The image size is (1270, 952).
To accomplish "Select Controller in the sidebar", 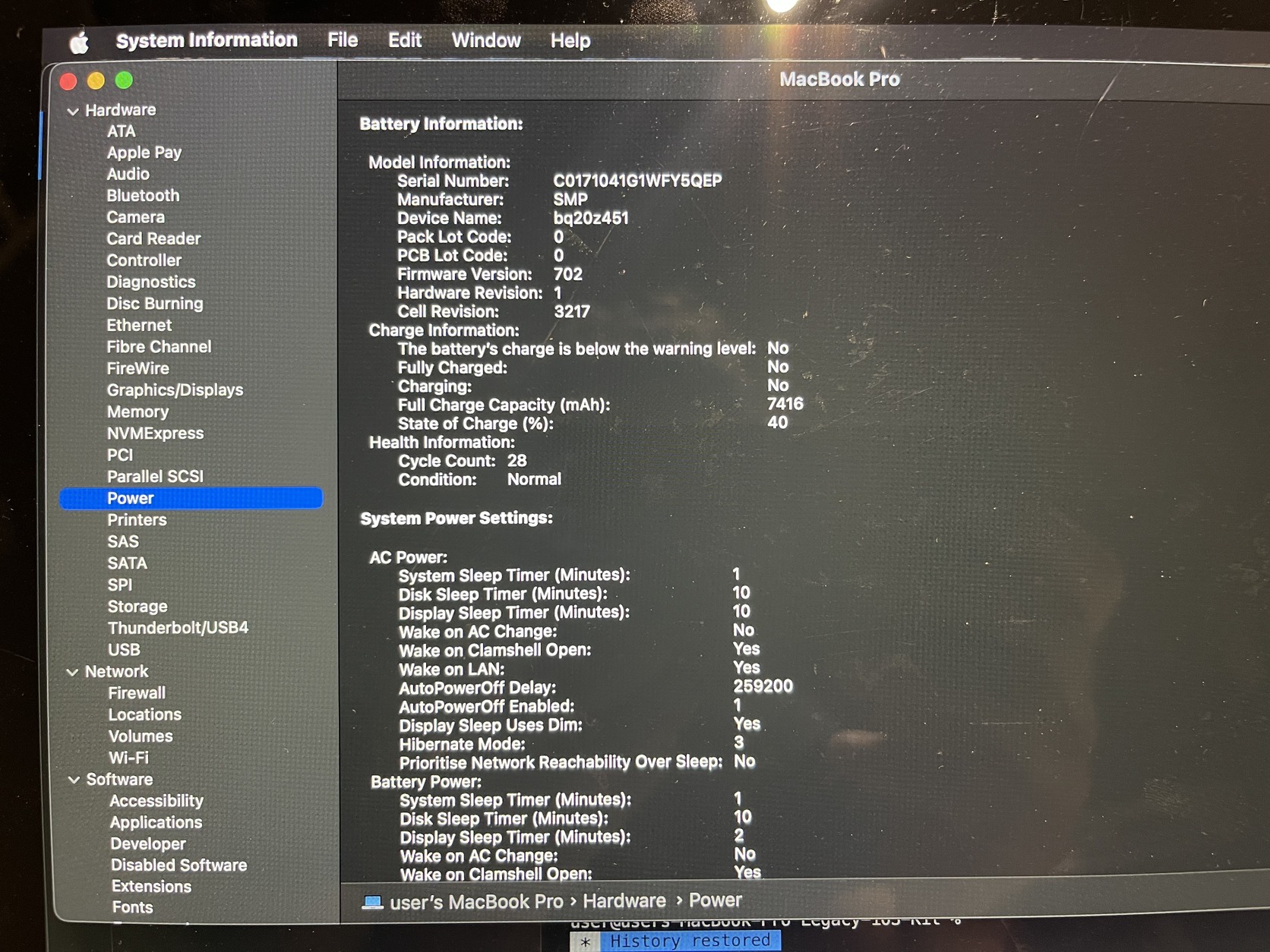I will pos(144,260).
